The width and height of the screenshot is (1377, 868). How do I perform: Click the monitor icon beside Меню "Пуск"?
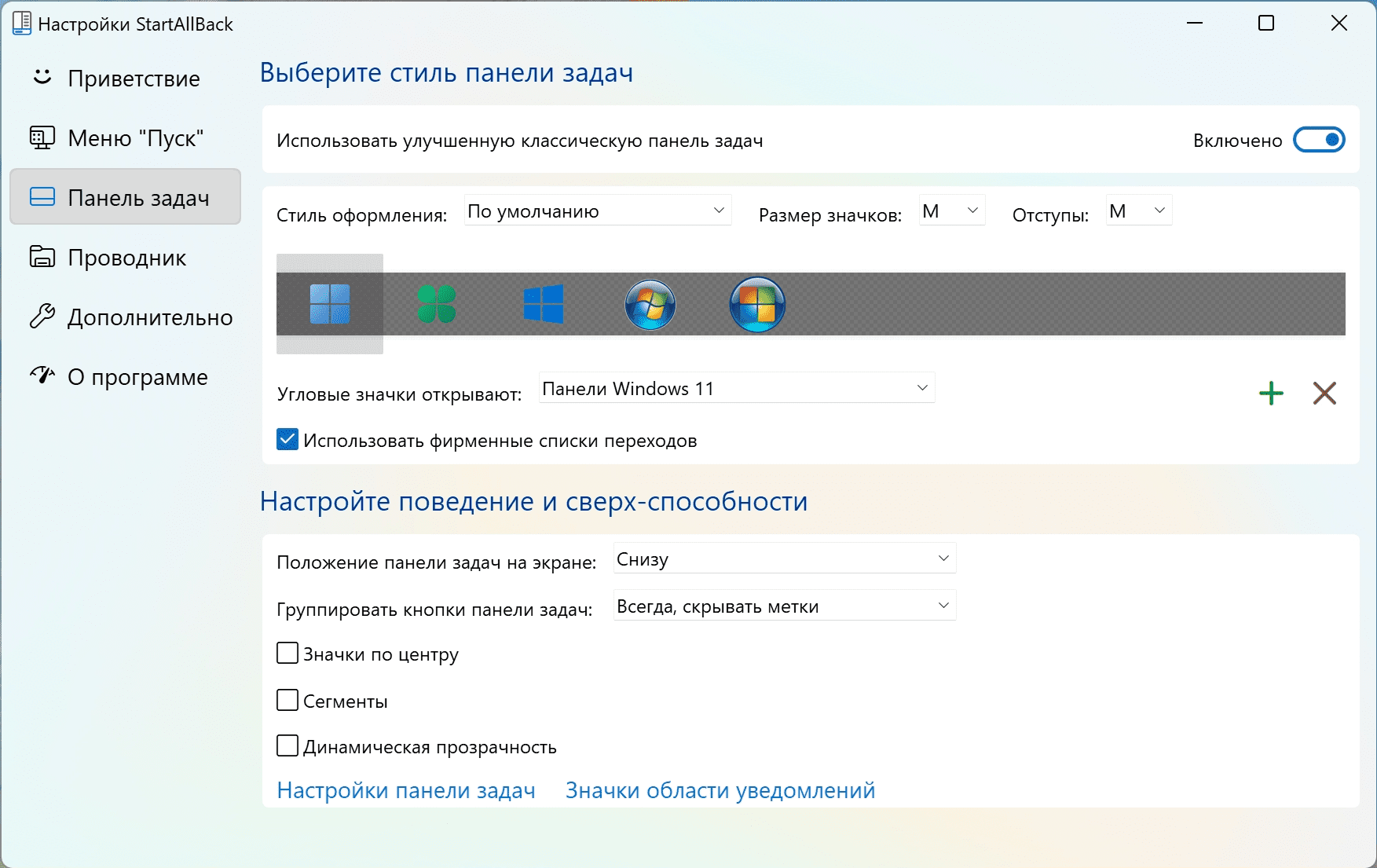(x=42, y=137)
